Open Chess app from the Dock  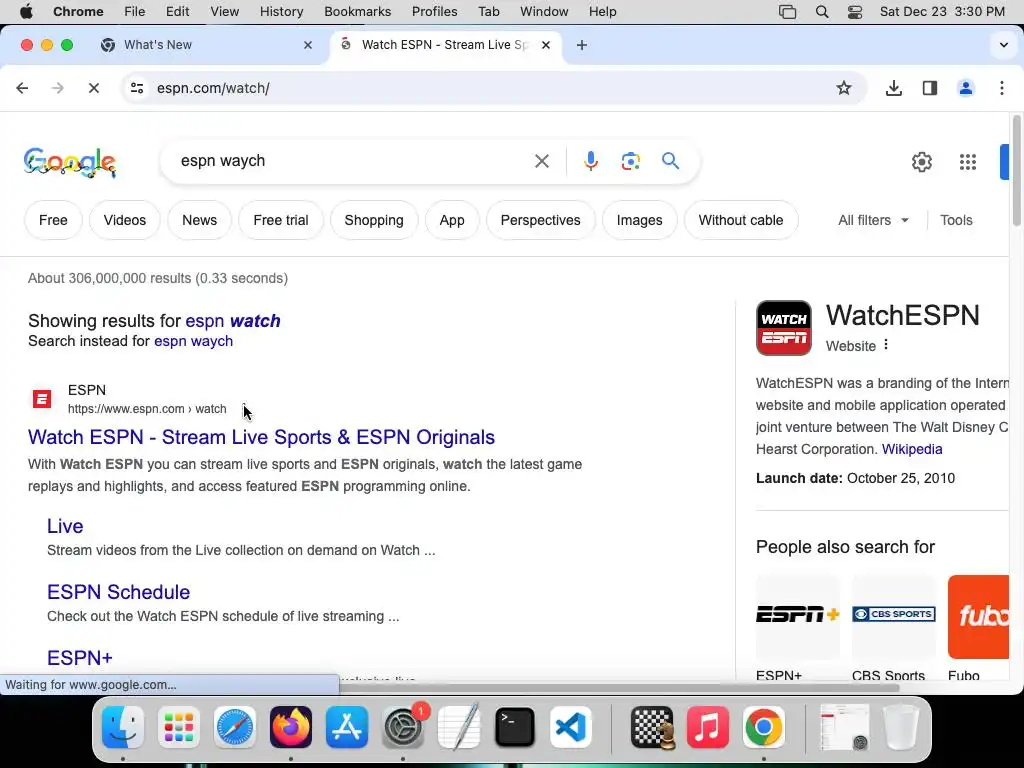pyautogui.click(x=652, y=727)
